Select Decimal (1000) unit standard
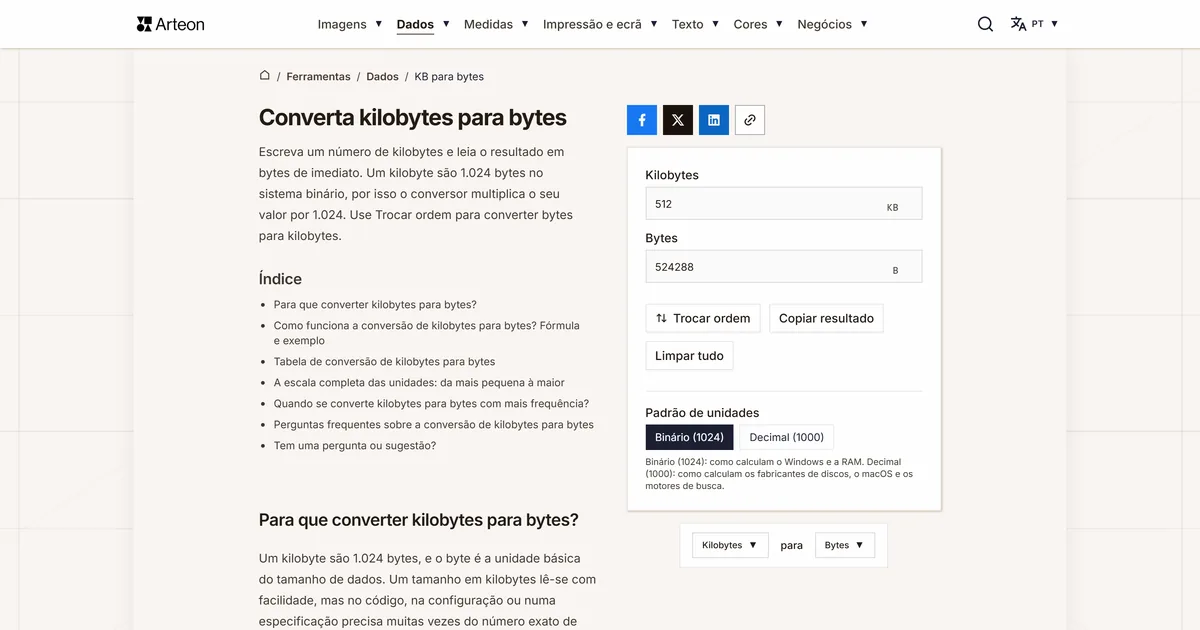 coord(787,437)
